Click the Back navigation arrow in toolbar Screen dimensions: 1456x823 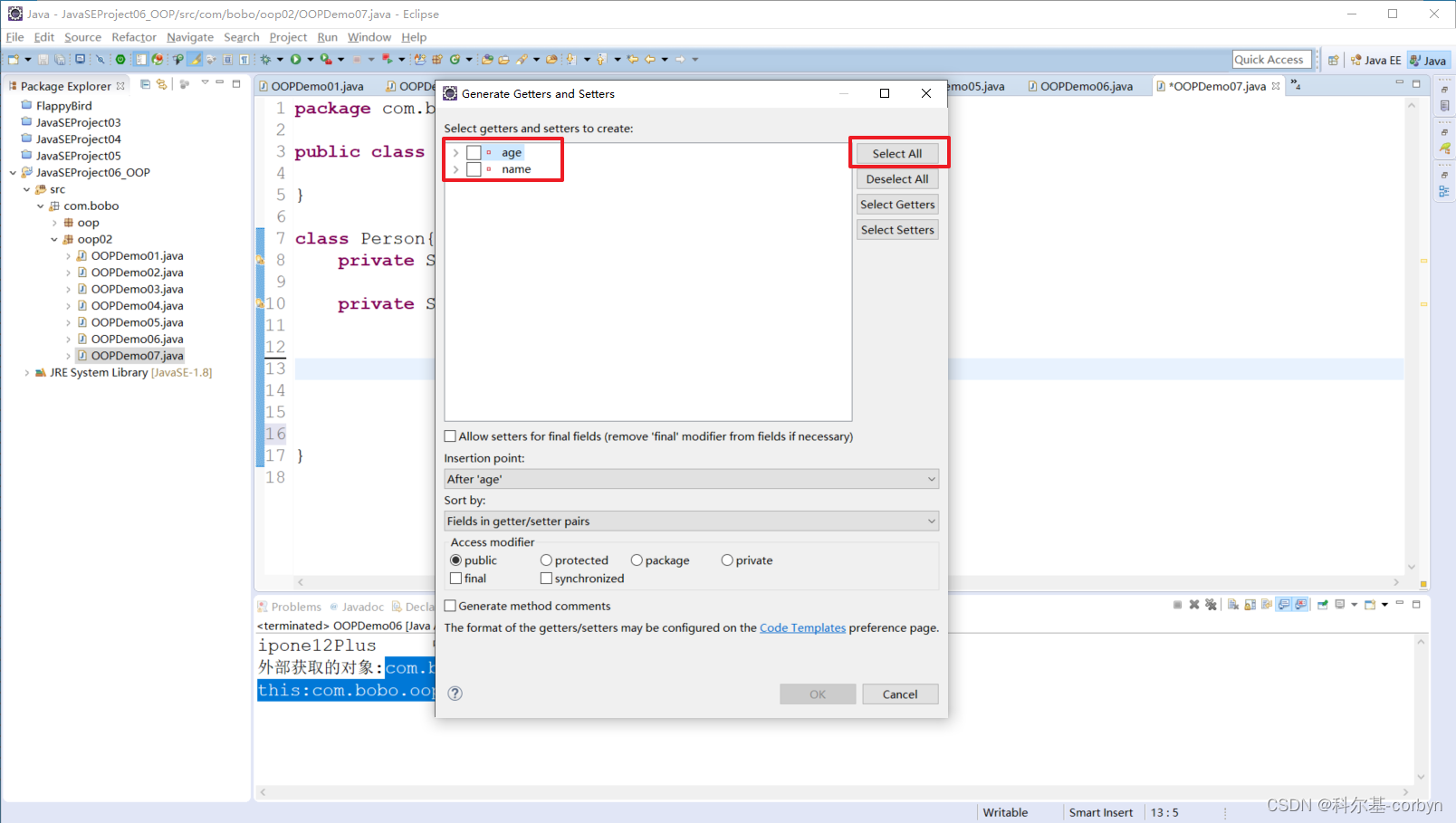coord(651,60)
